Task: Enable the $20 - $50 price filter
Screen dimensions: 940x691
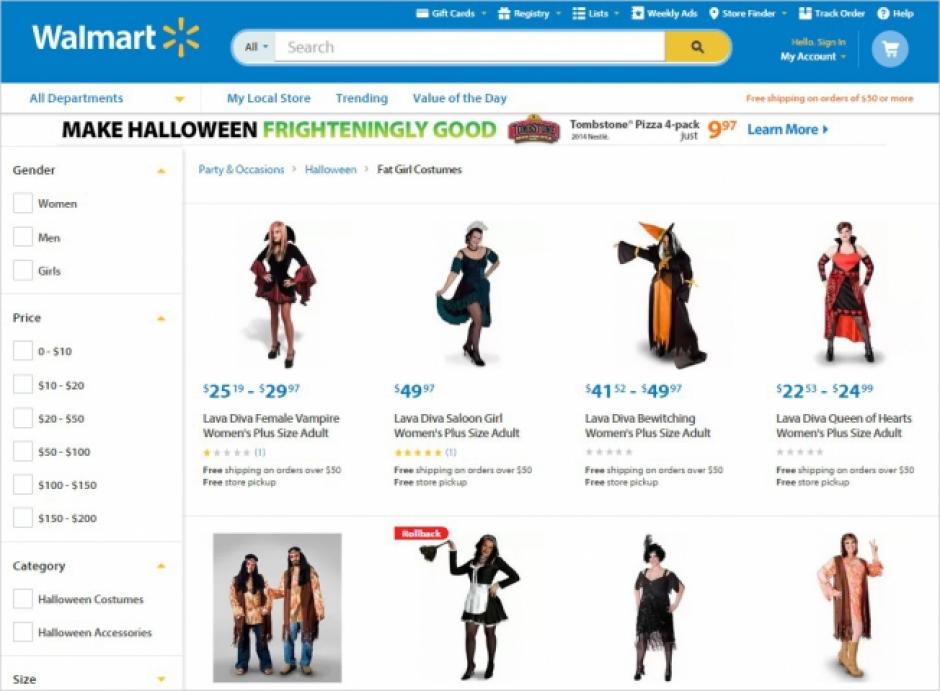Action: pyautogui.click(x=23, y=418)
